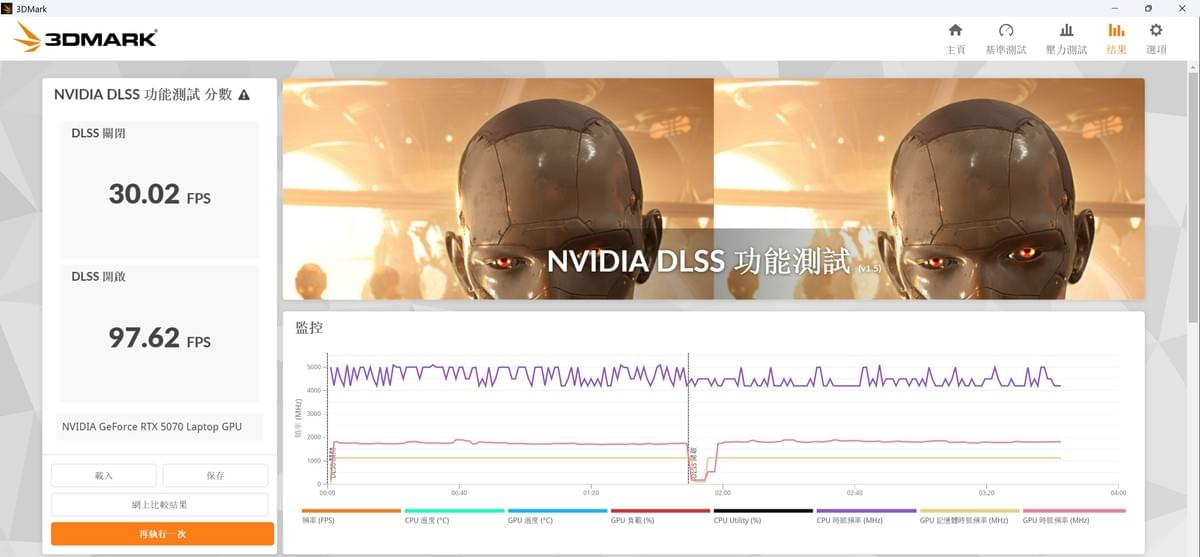Click the vertical scrollbar on right edge

click(1193, 200)
